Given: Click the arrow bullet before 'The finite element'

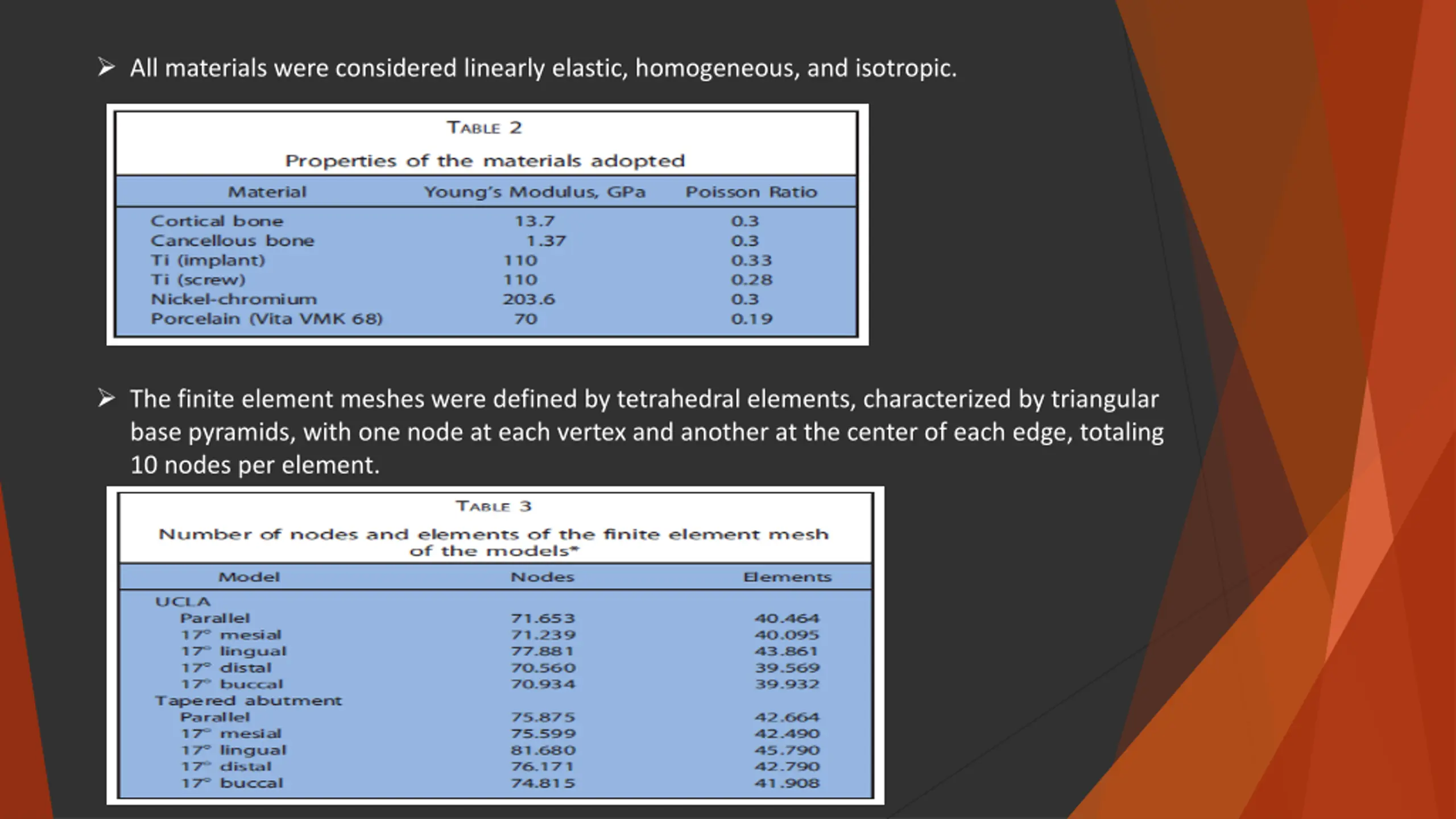Looking at the screenshot, I should [106, 398].
